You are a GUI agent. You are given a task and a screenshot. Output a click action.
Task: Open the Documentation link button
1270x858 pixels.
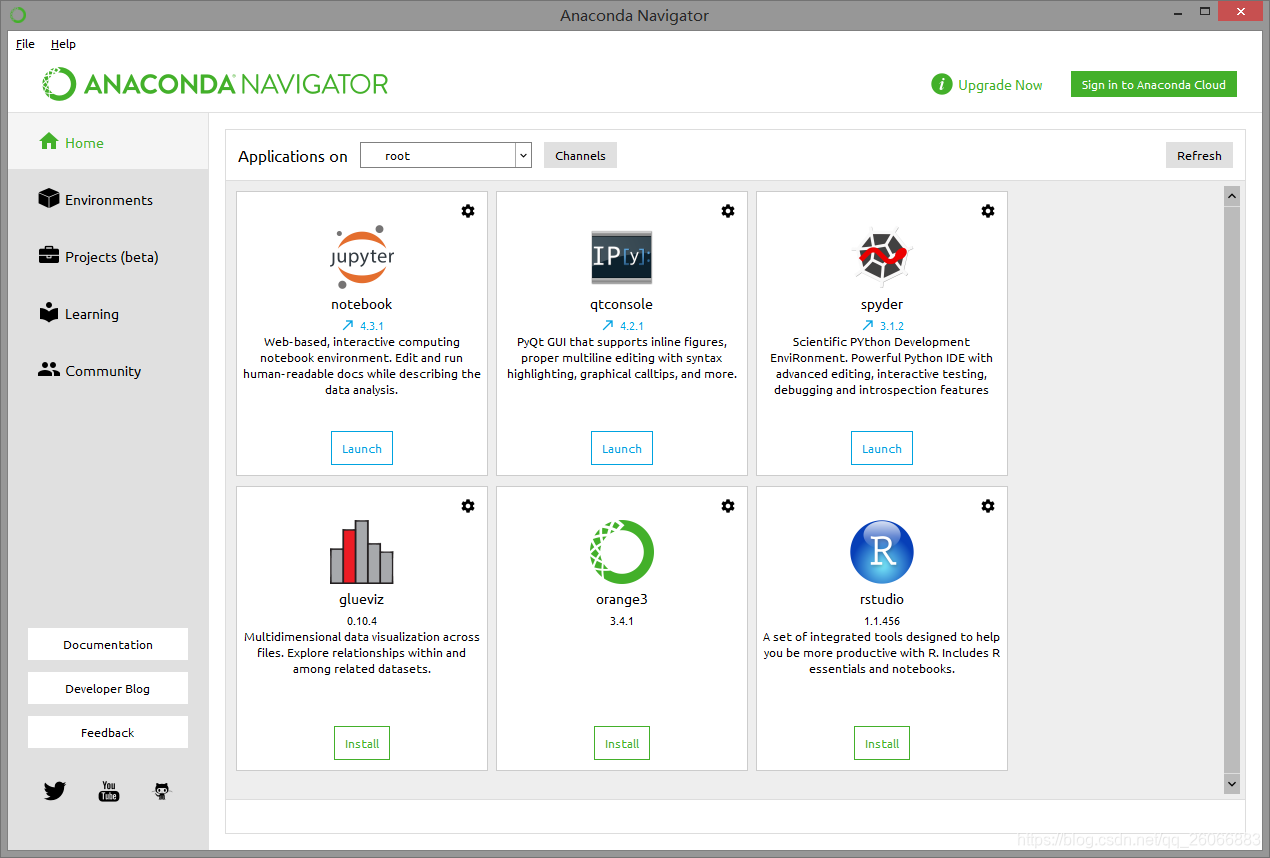point(108,644)
